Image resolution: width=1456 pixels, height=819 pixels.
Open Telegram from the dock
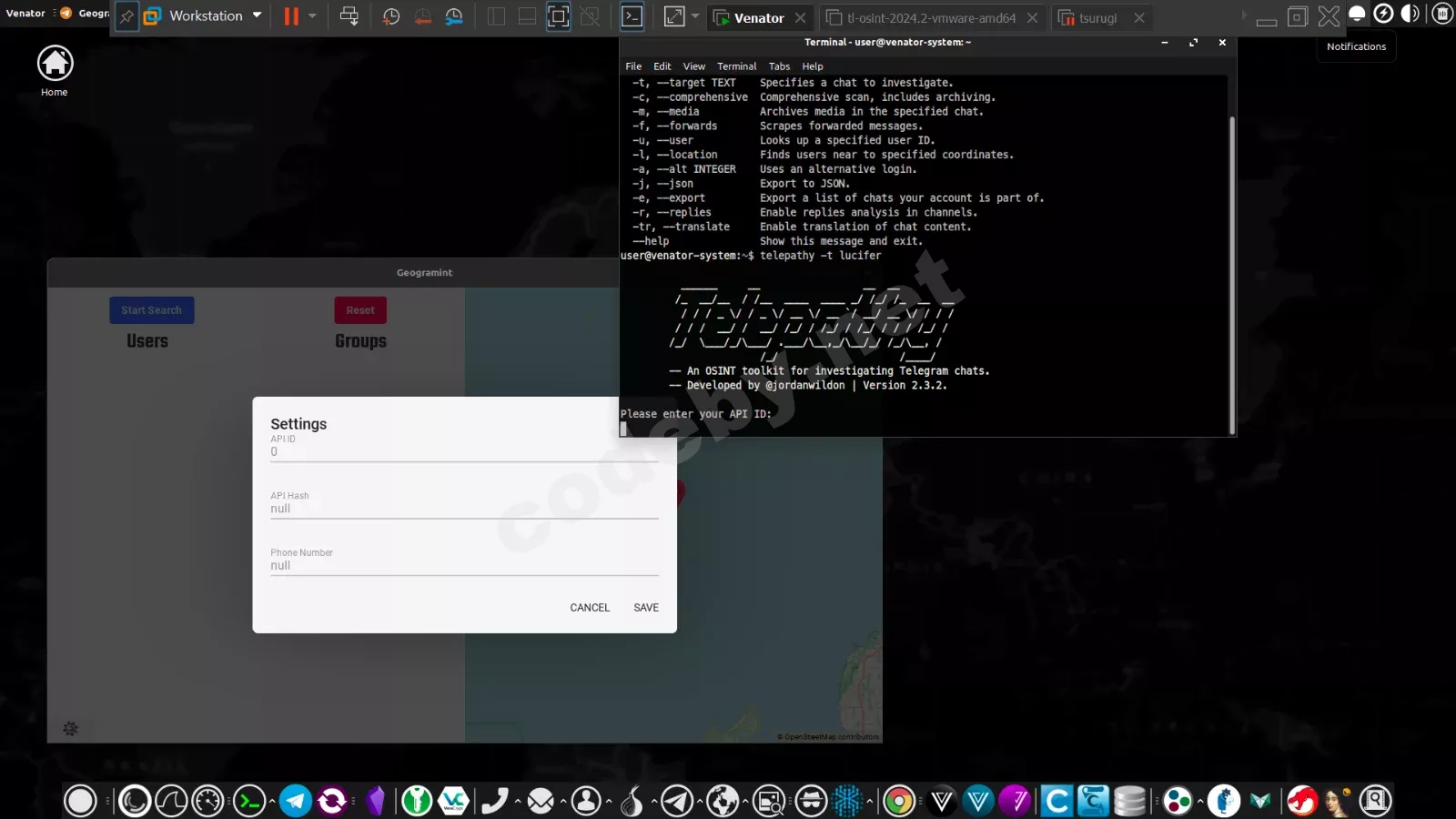[x=296, y=801]
